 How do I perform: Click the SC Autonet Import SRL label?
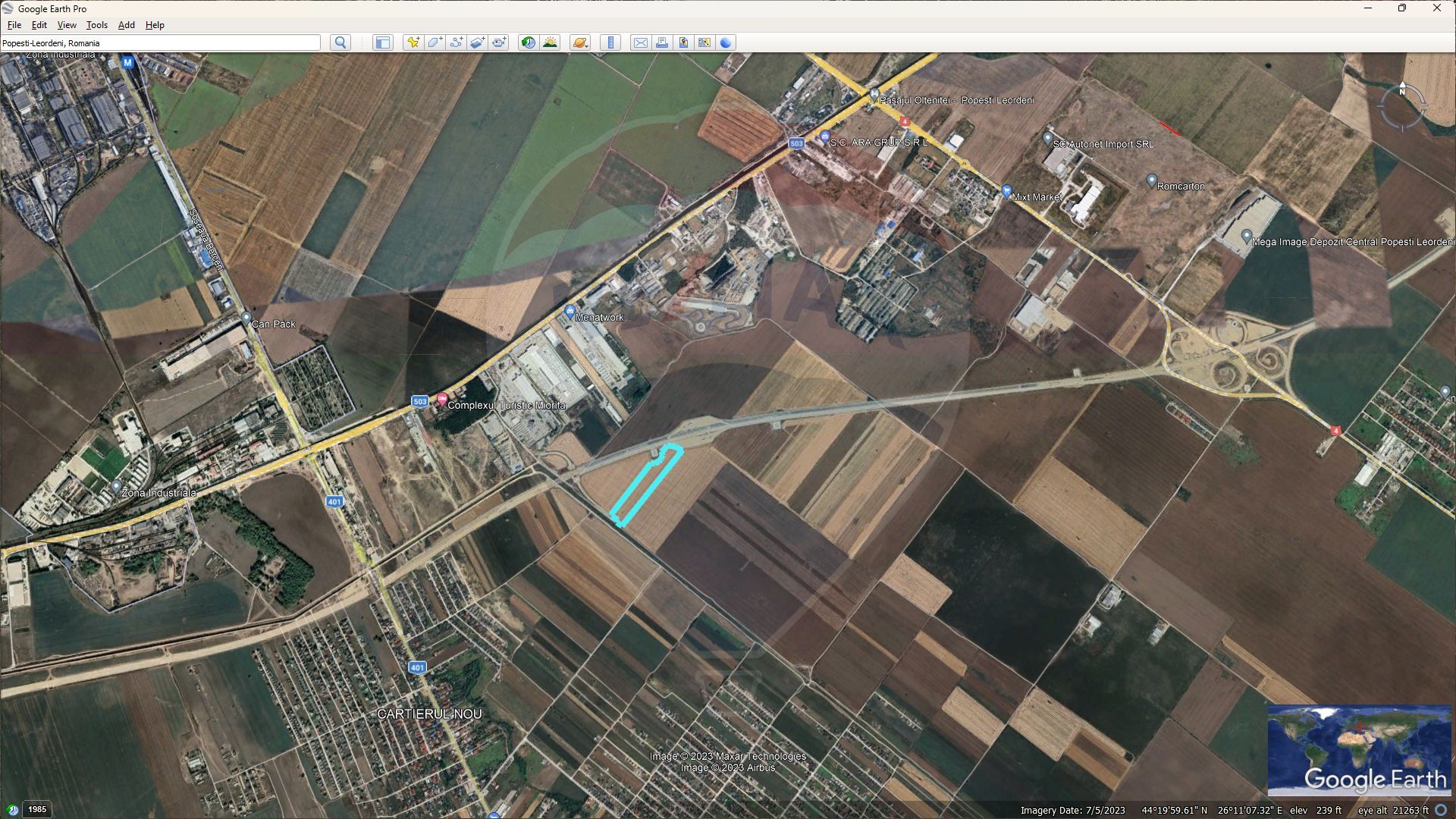coord(1103,144)
